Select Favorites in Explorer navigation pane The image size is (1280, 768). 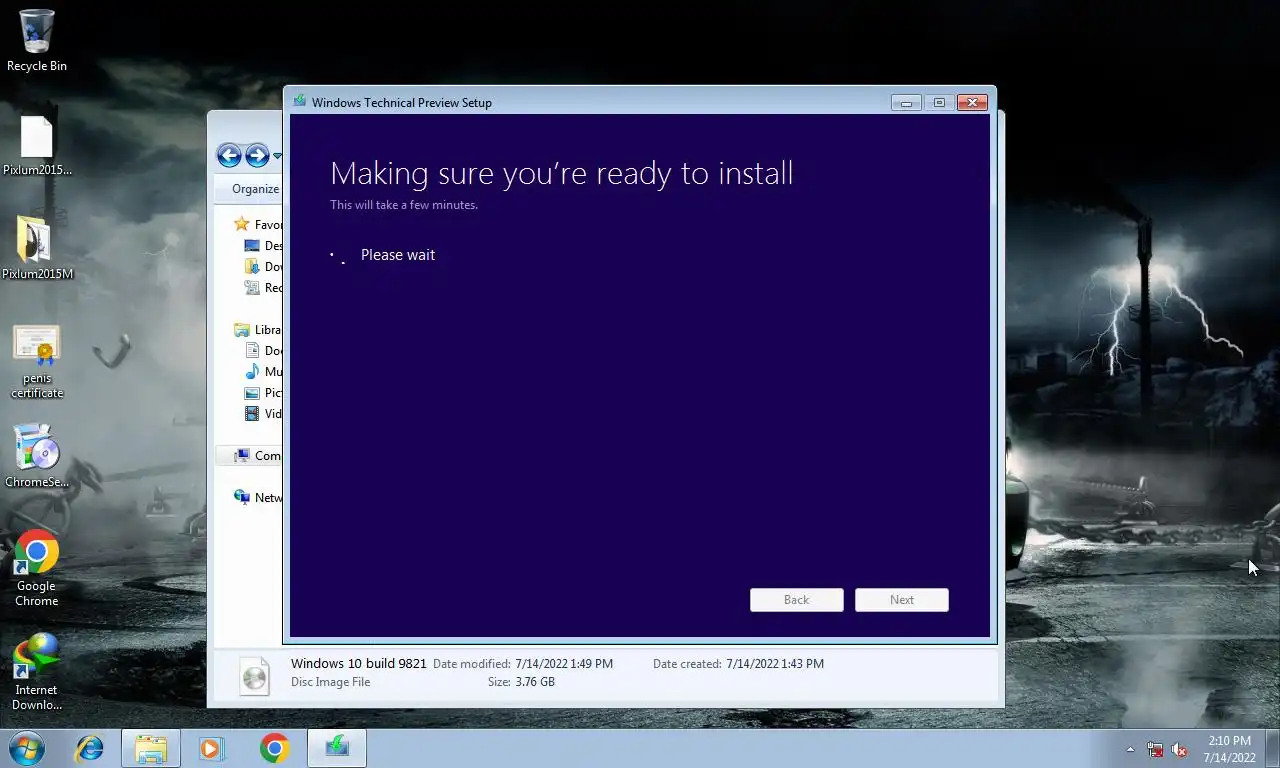pyautogui.click(x=258, y=225)
